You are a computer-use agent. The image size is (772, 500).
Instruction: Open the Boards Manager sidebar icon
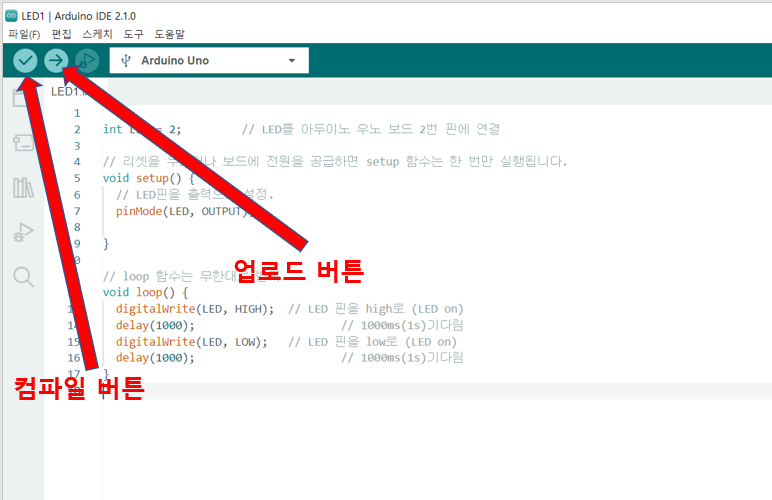pos(23,143)
